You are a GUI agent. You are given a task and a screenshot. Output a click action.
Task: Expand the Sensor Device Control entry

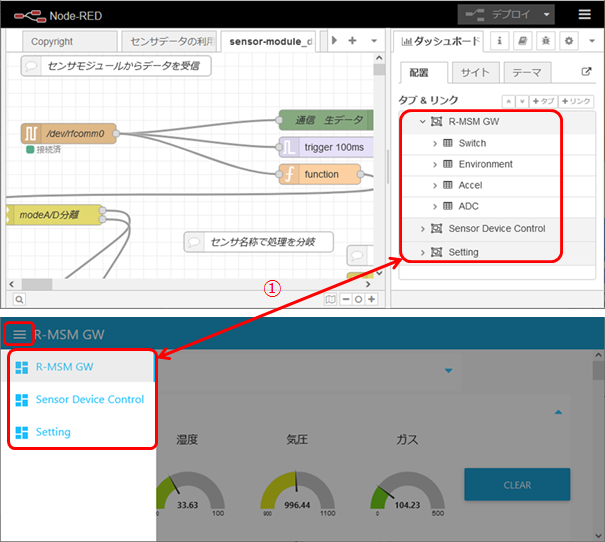(423, 229)
